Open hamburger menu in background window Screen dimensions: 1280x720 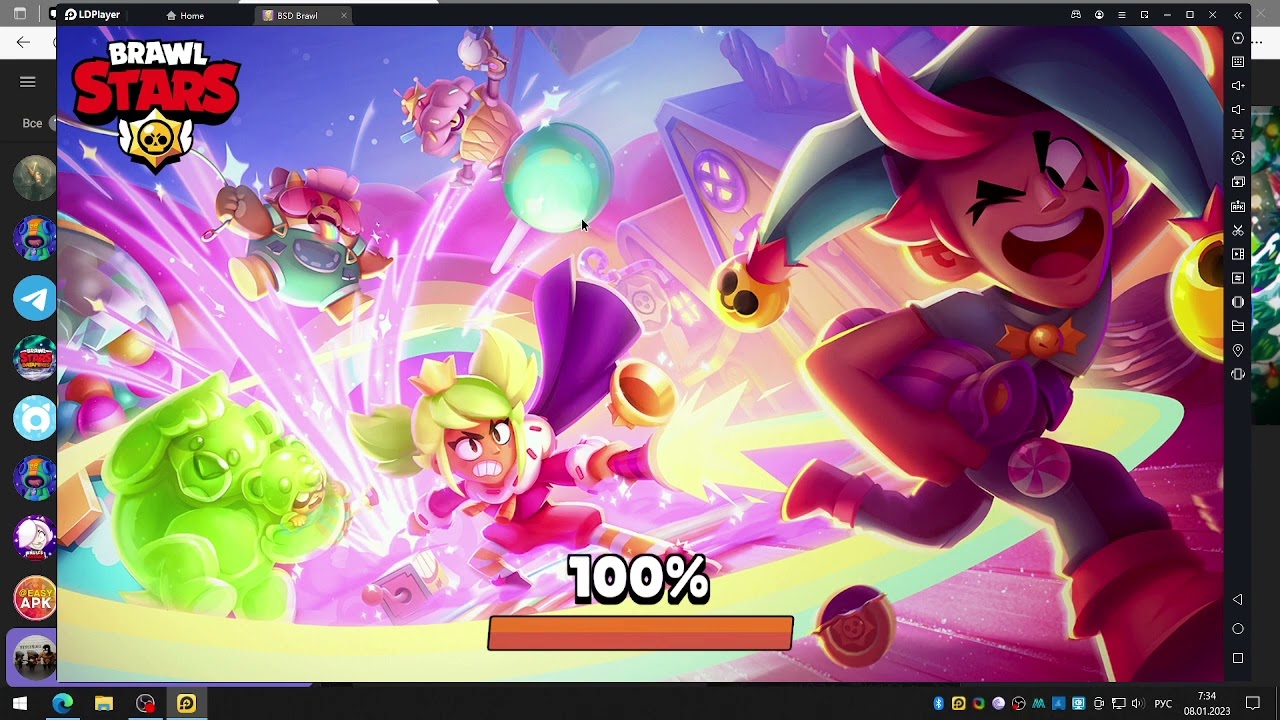(x=28, y=82)
